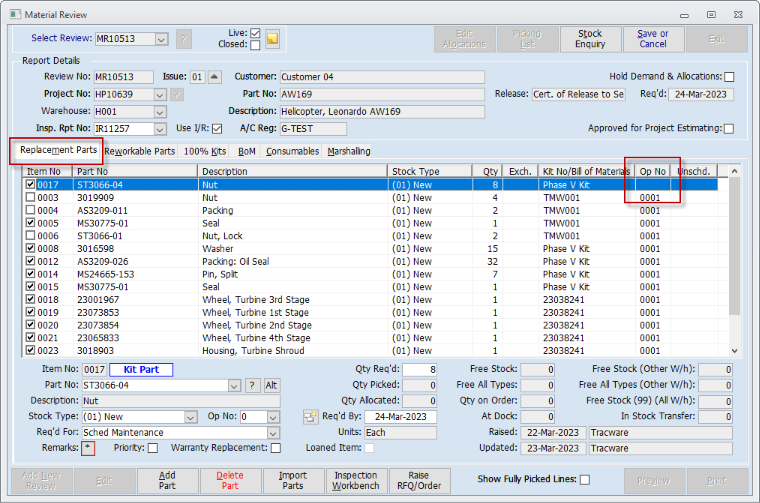
Task: Click the blue Kit Part label
Action: 141,370
